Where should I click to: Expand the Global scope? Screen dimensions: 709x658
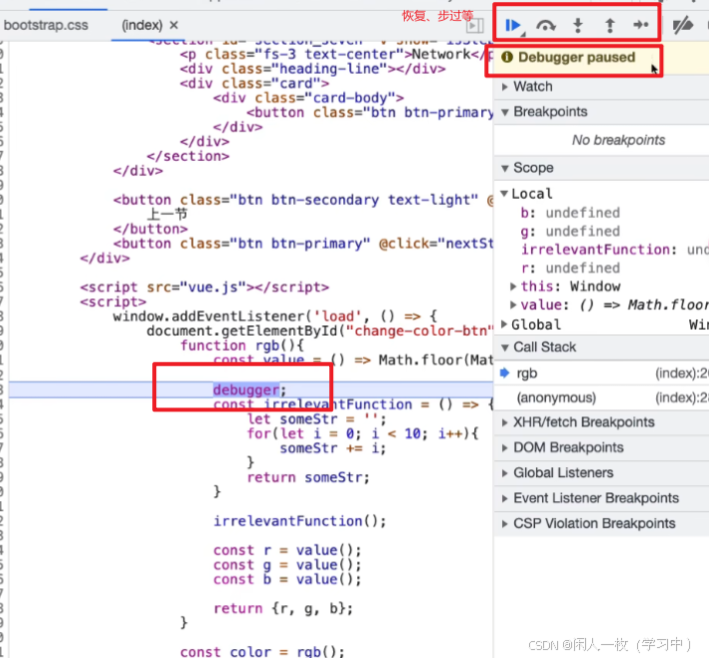coord(504,324)
